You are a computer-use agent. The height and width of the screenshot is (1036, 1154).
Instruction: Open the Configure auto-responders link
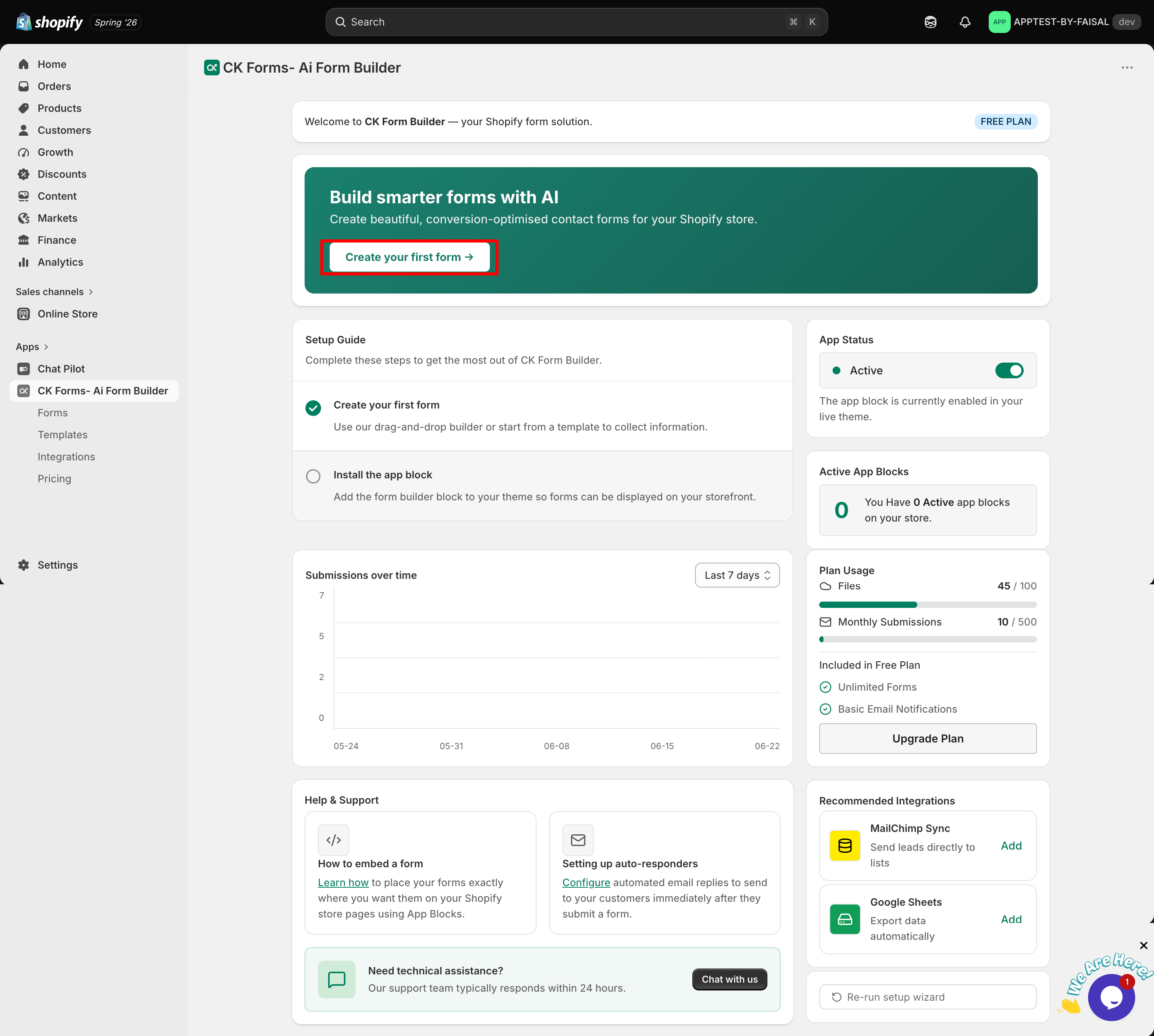[x=586, y=883]
